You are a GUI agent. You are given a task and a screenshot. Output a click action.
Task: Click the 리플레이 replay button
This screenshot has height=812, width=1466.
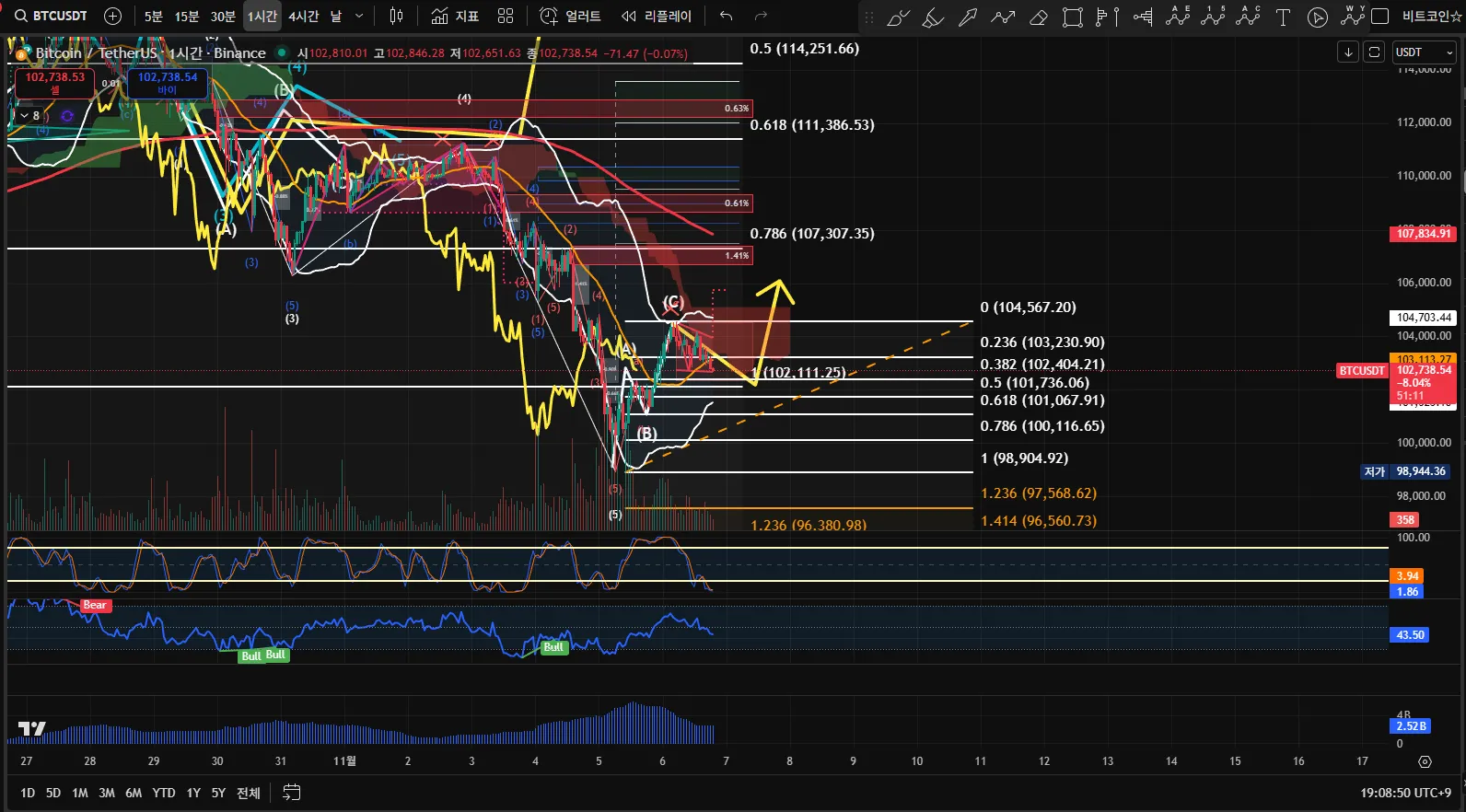tap(656, 16)
